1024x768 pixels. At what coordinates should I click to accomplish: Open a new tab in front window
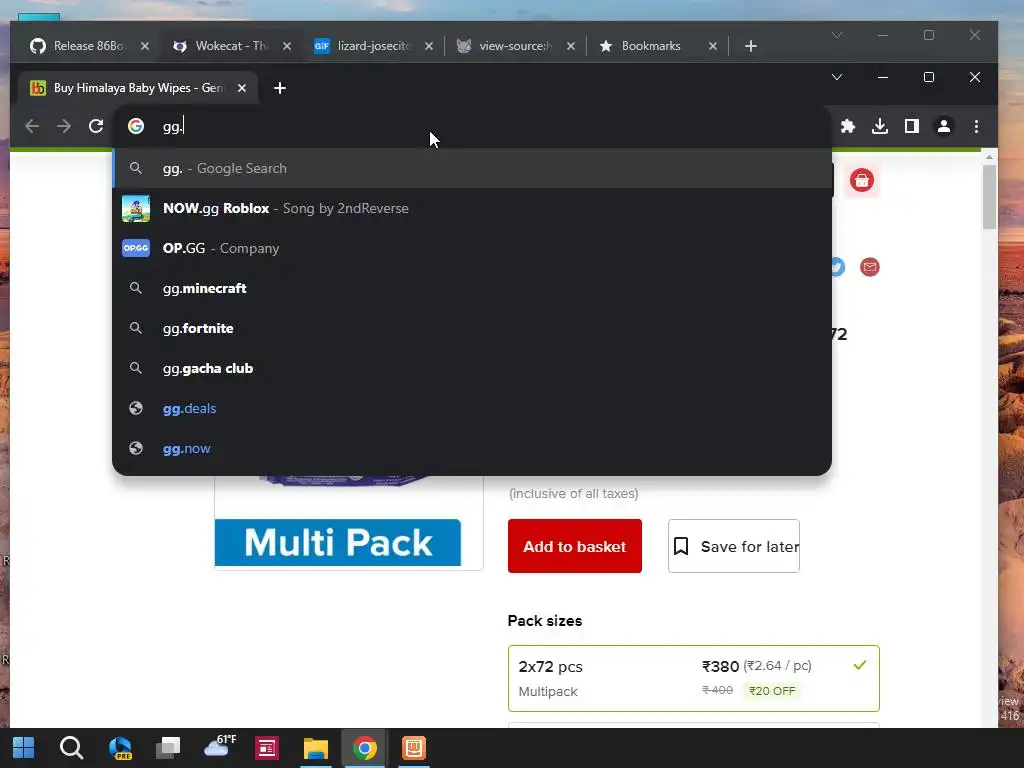[280, 88]
